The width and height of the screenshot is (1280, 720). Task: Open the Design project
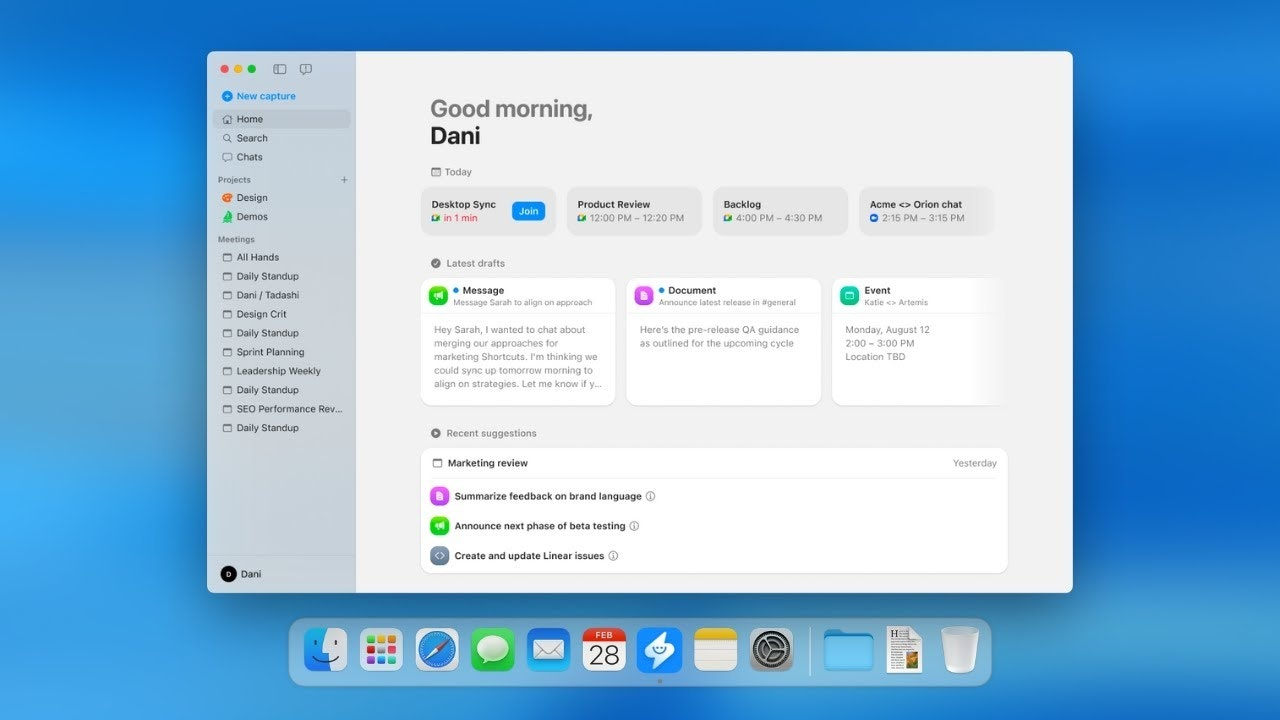coord(251,198)
